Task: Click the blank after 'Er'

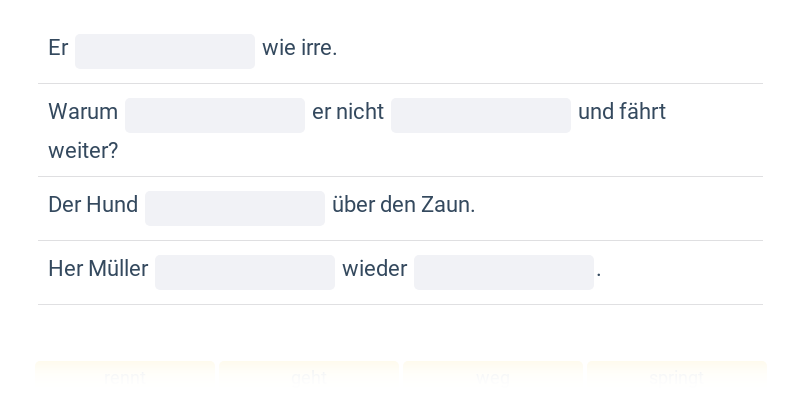Action: click(x=165, y=52)
